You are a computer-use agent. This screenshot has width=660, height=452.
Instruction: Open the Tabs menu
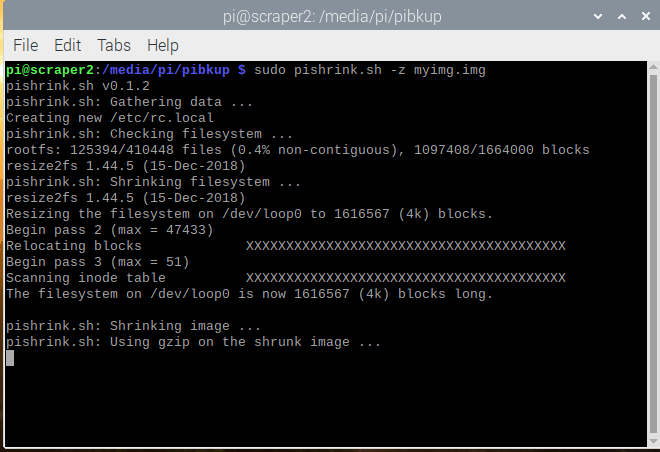(x=114, y=45)
